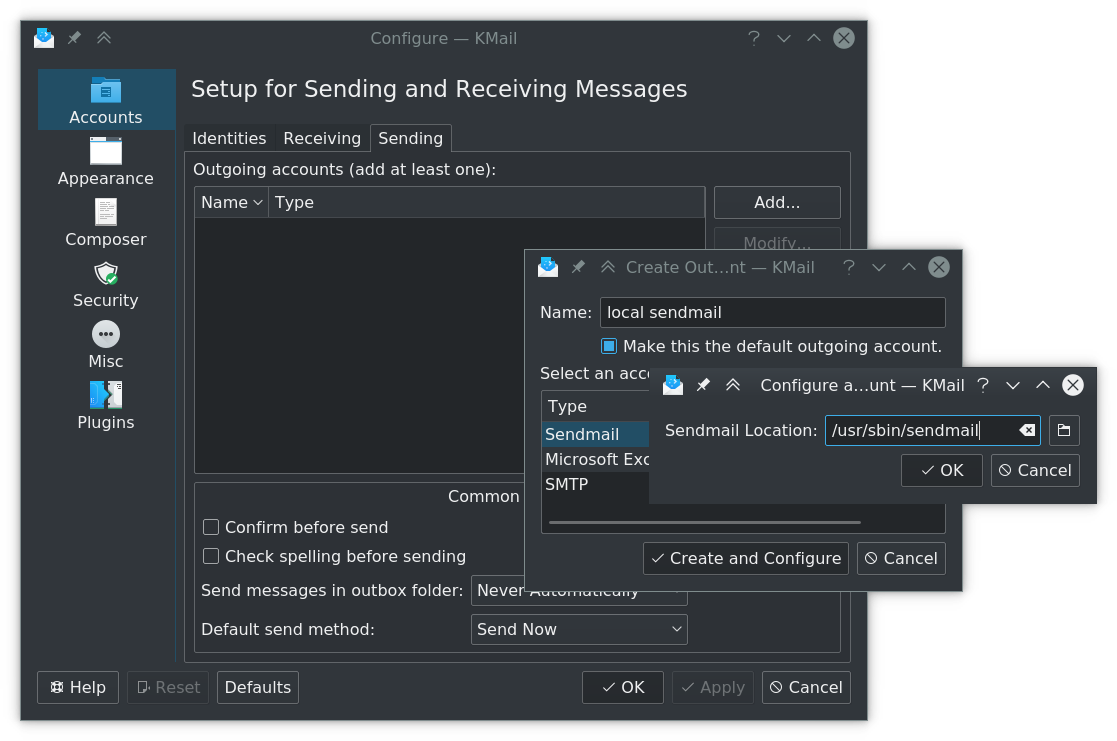Viewport: 1117px width, 741px height.
Task: Select the SMTP account type
Action: click(x=596, y=484)
